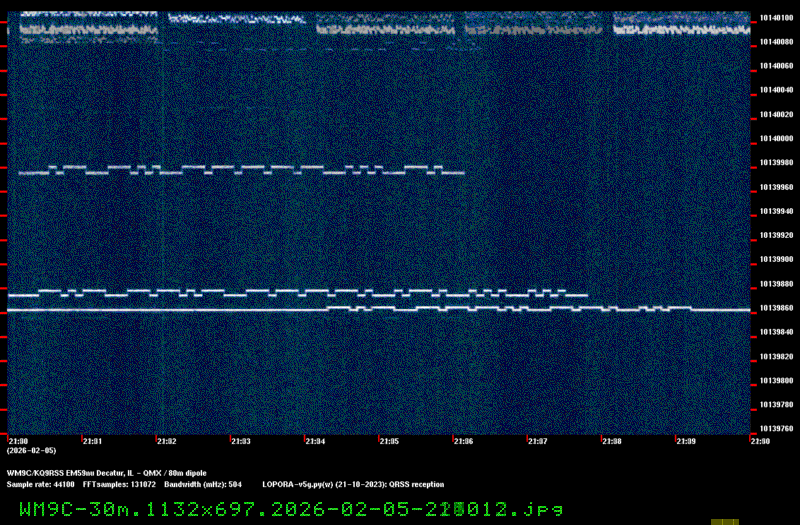Click the 10140040 frequency label
This screenshot has height=525, width=800.
tap(776, 90)
